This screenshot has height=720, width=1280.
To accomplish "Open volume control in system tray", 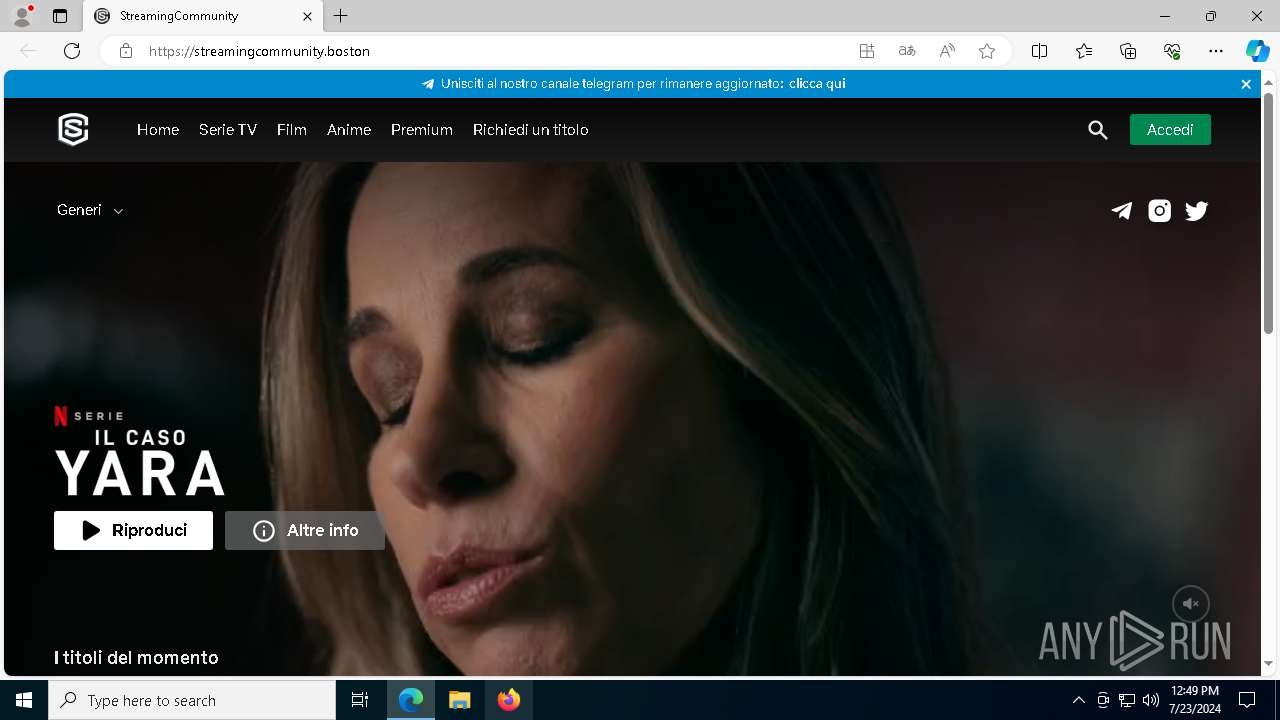I will (1151, 700).
